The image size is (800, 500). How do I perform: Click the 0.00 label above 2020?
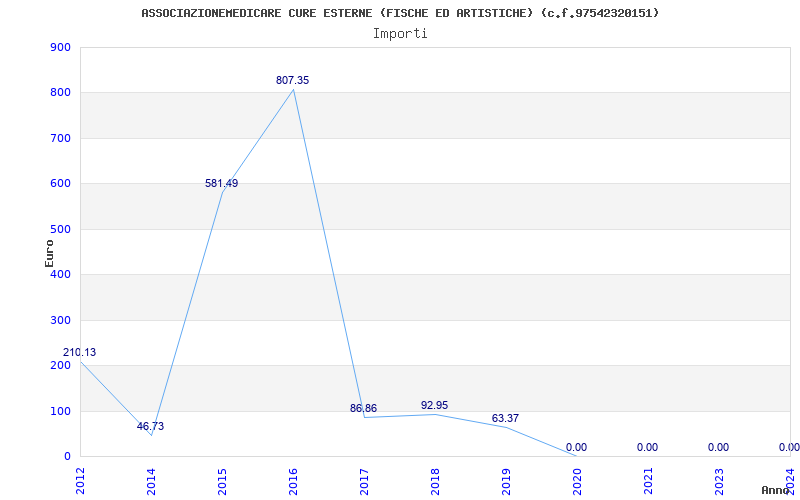577,447
